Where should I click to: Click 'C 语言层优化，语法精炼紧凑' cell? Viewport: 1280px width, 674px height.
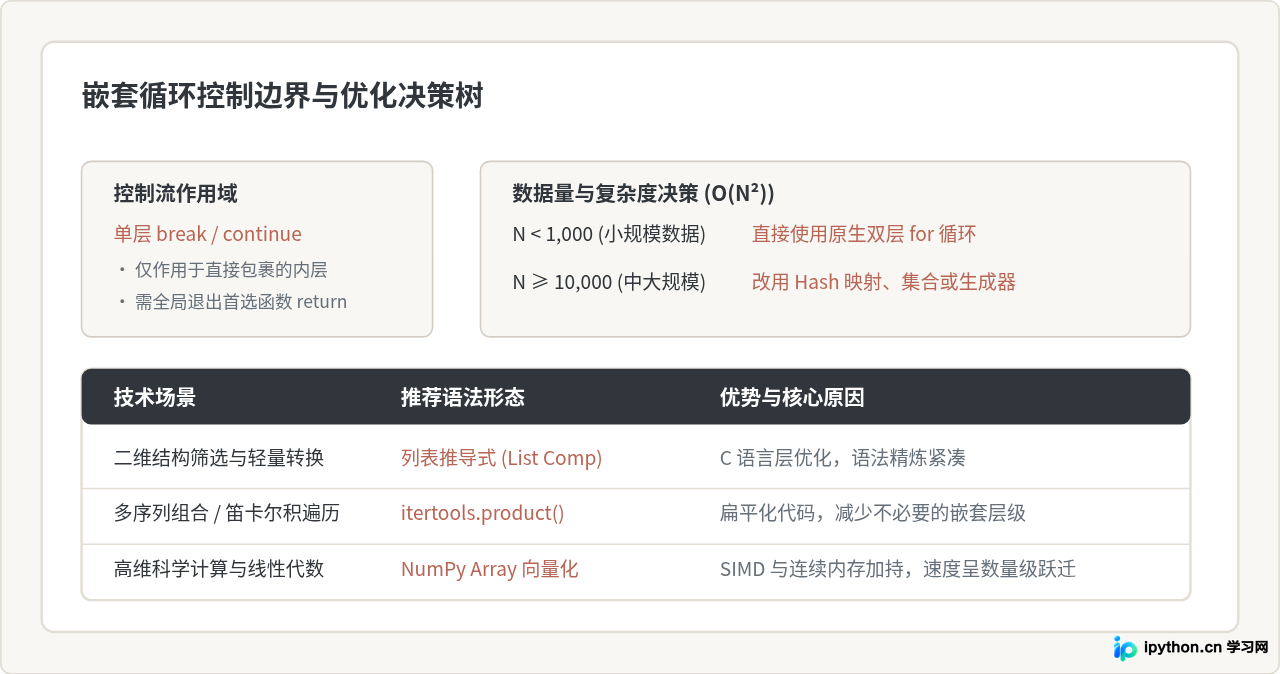pos(843,458)
